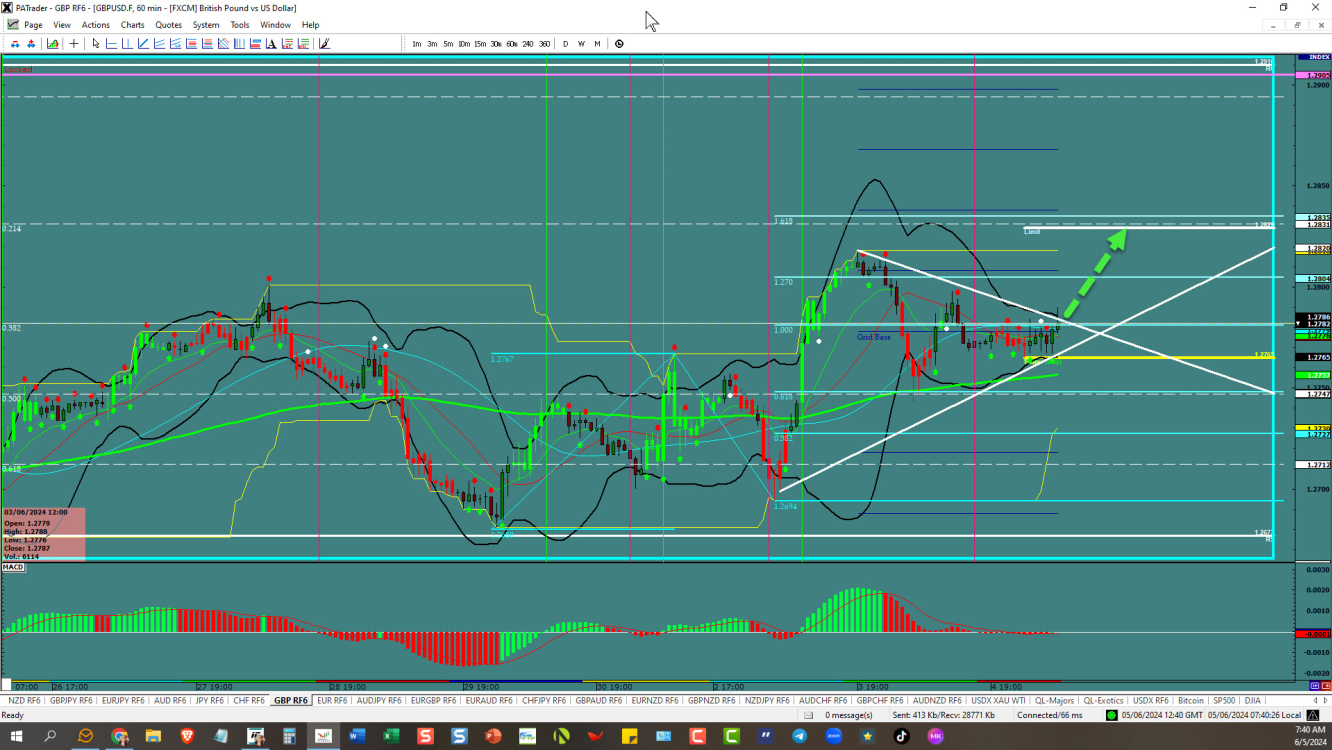Select the freehand pen drawing tool
This screenshot has width=1332, height=750.
(324, 44)
